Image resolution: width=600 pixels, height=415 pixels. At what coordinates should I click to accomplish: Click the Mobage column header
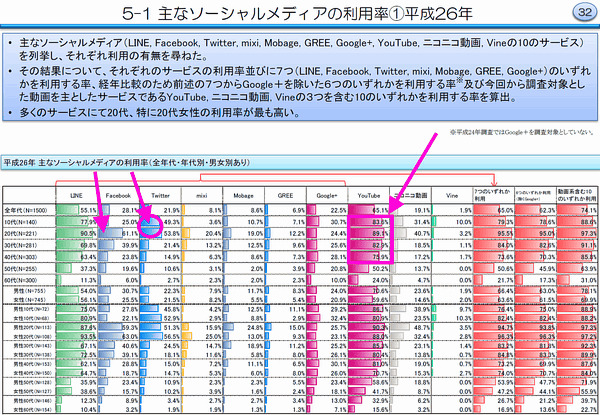pos(243,195)
